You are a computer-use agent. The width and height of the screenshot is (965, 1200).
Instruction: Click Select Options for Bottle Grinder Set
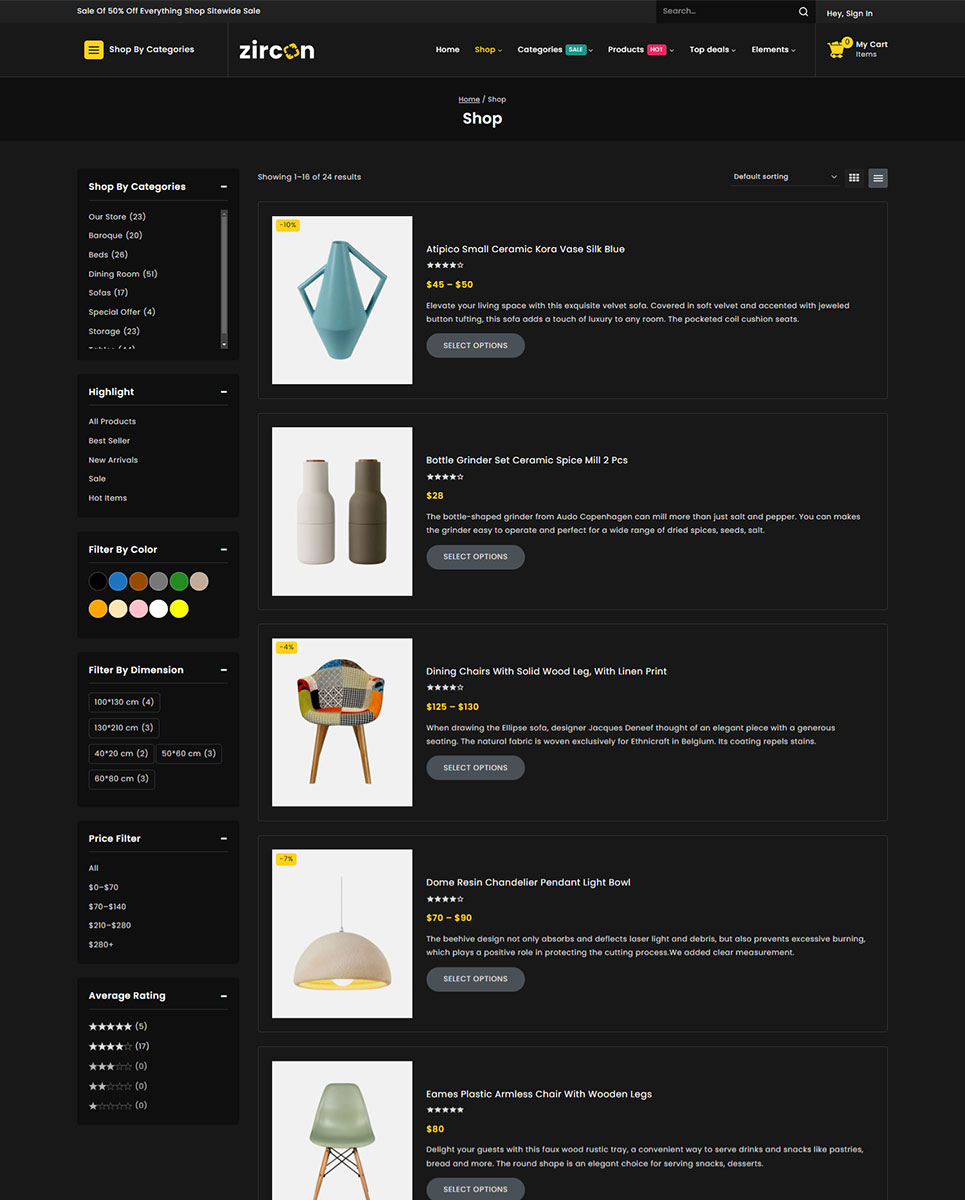point(475,557)
